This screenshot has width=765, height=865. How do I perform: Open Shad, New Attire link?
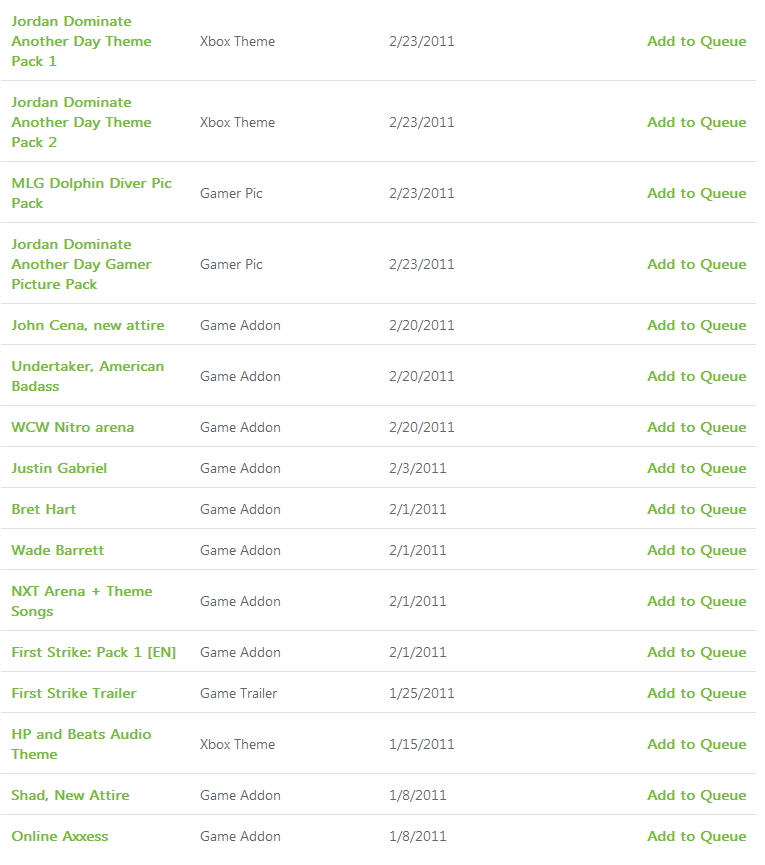pyautogui.click(x=70, y=795)
